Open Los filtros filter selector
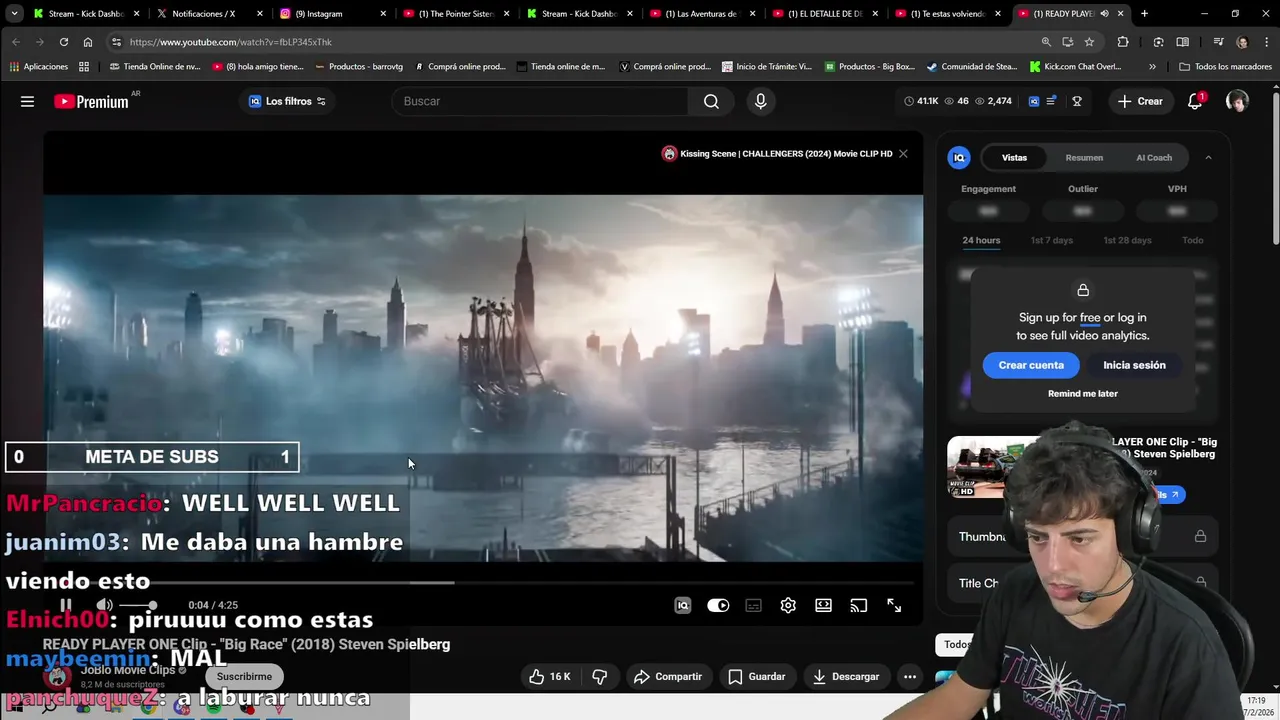 (x=287, y=101)
